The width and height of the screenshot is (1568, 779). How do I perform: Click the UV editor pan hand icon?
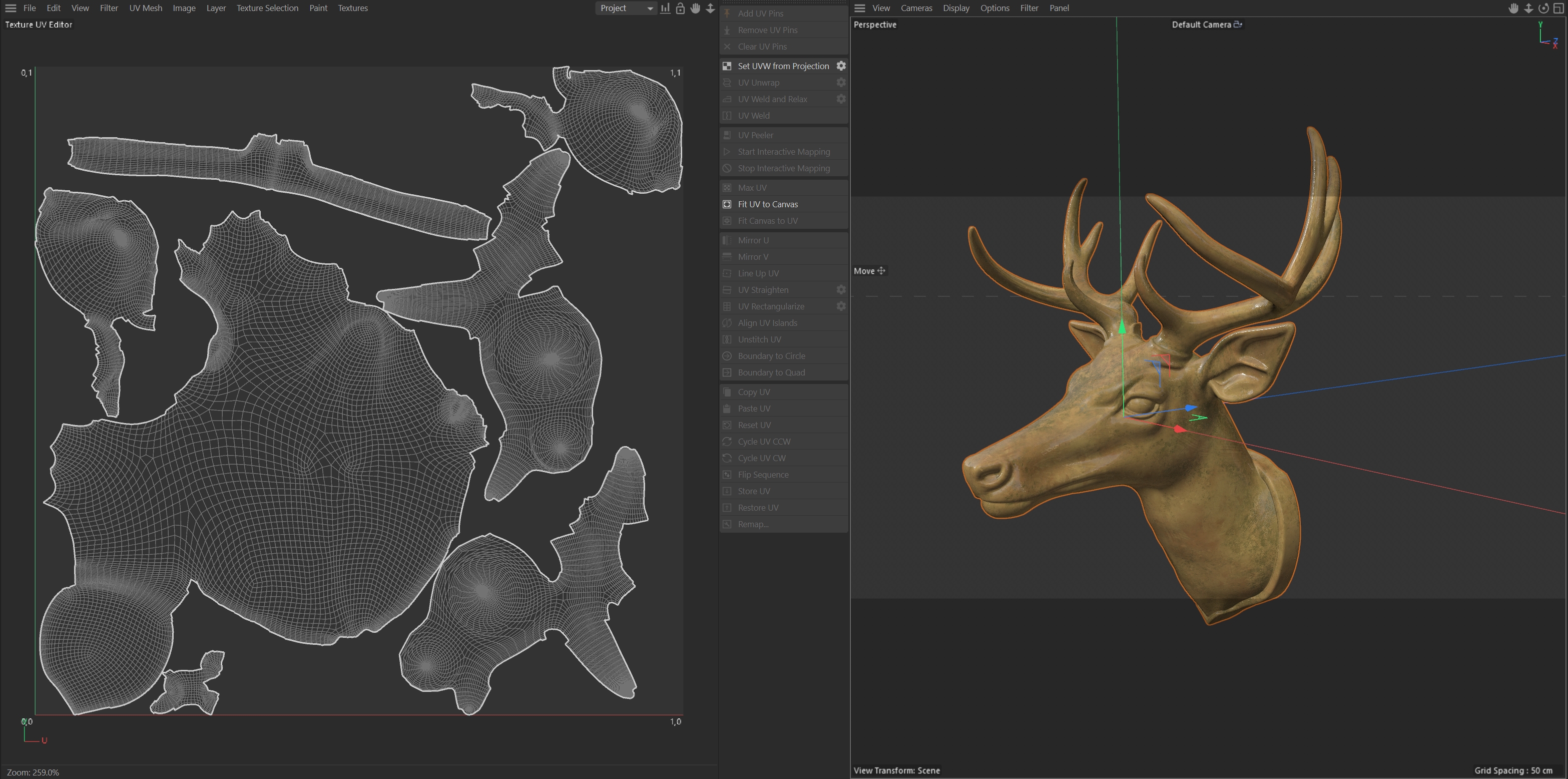click(695, 8)
